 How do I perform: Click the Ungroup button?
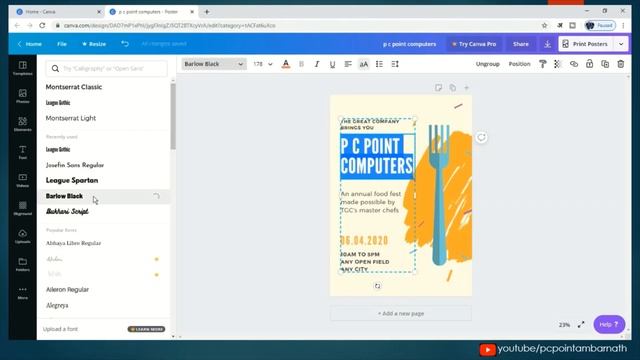click(x=487, y=64)
